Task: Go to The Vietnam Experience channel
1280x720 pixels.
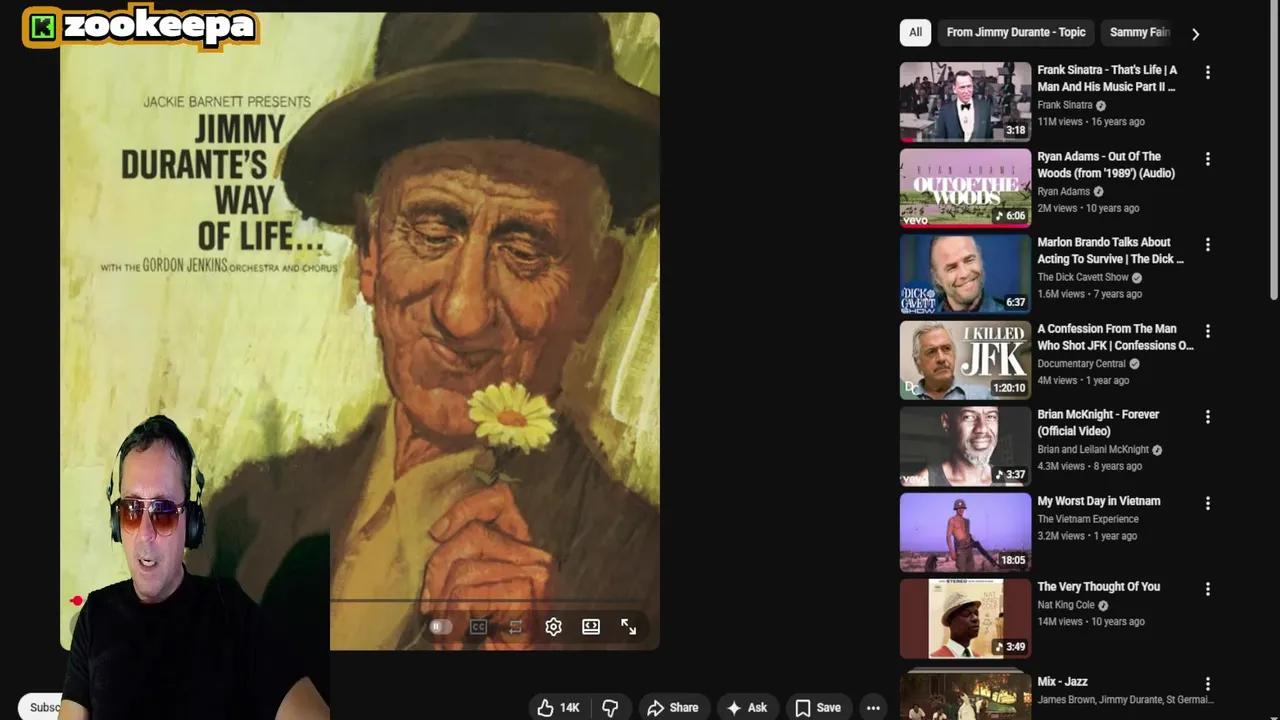Action: click(x=1088, y=519)
